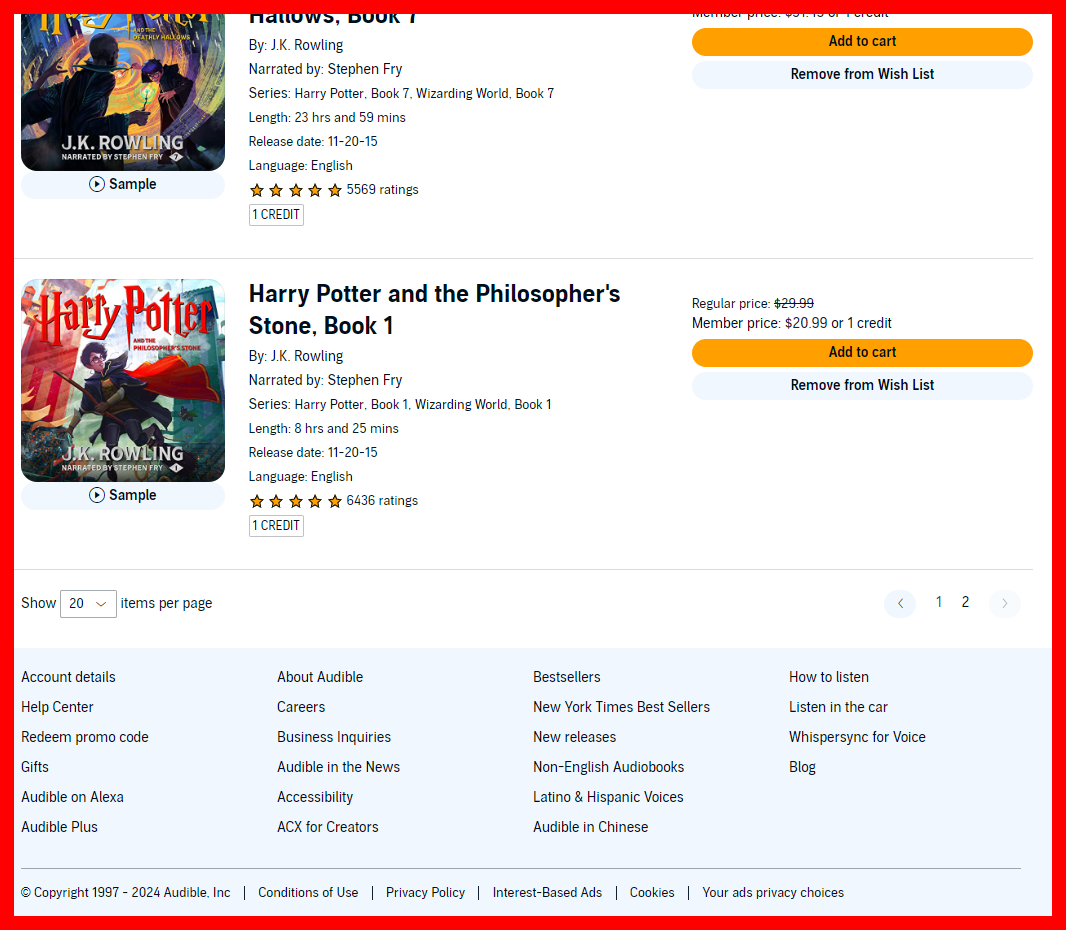The width and height of the screenshot is (1066, 930).
Task: Open Help Center footer link
Action: 57,707
